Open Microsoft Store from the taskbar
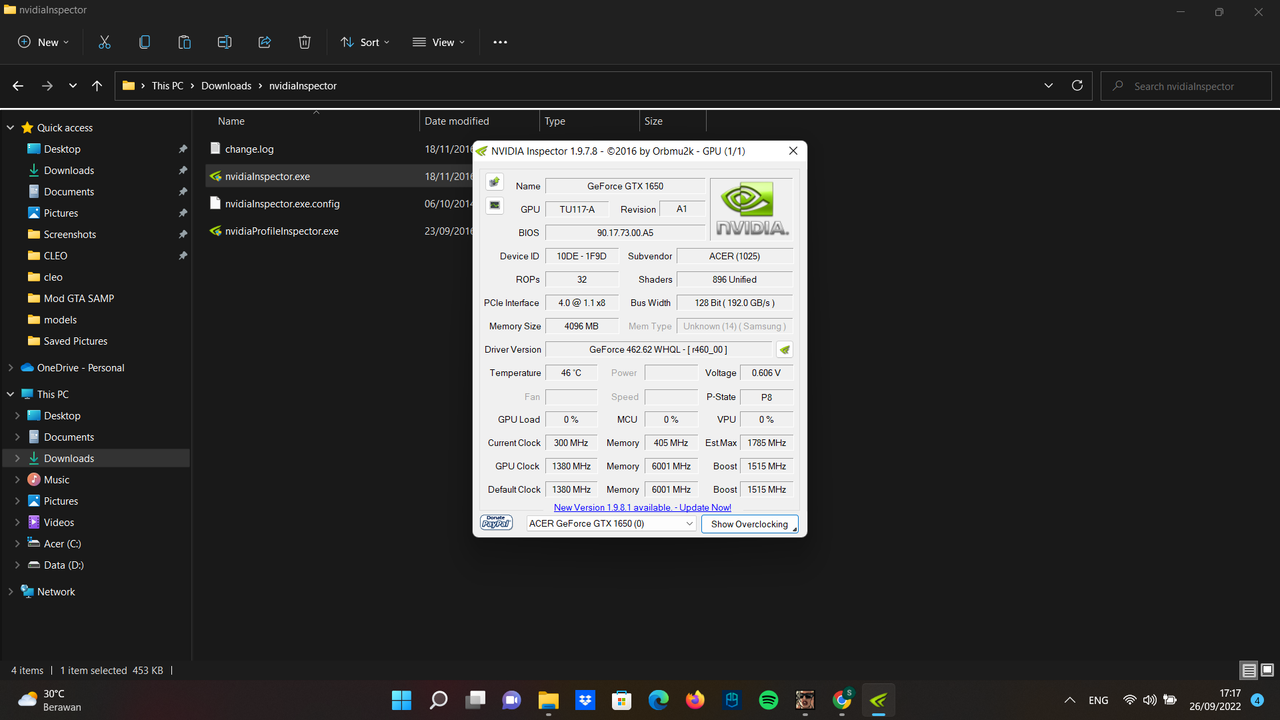This screenshot has width=1280, height=720. 622,700
